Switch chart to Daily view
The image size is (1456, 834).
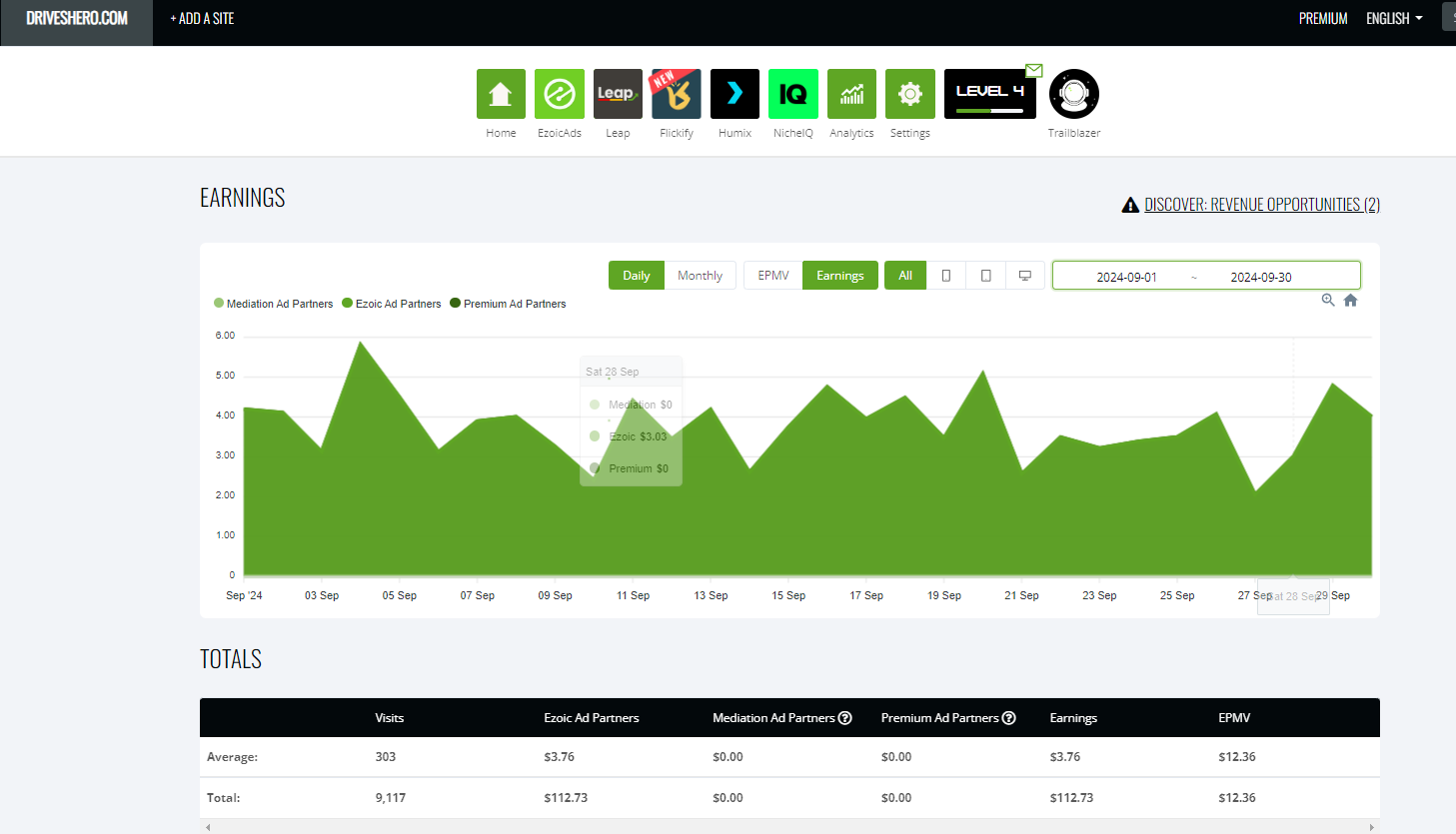point(637,276)
